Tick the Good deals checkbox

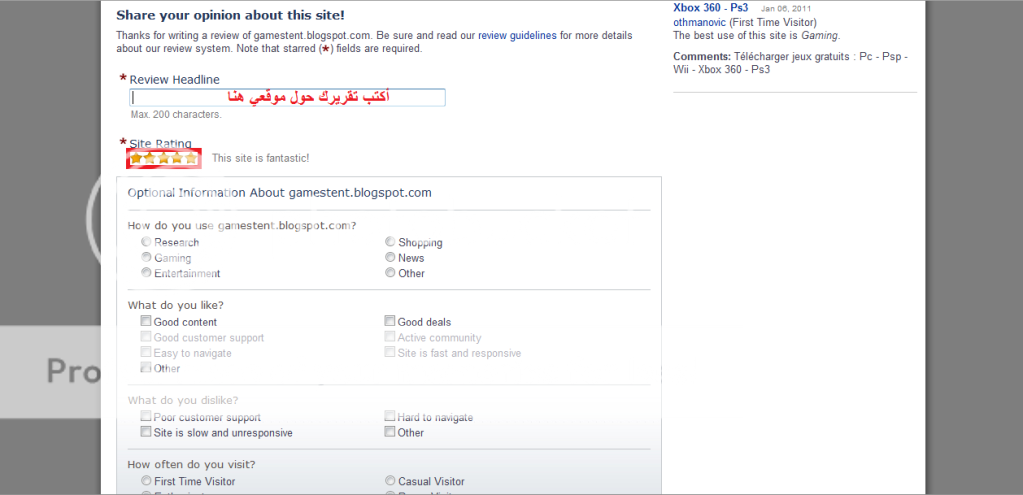(x=389, y=322)
